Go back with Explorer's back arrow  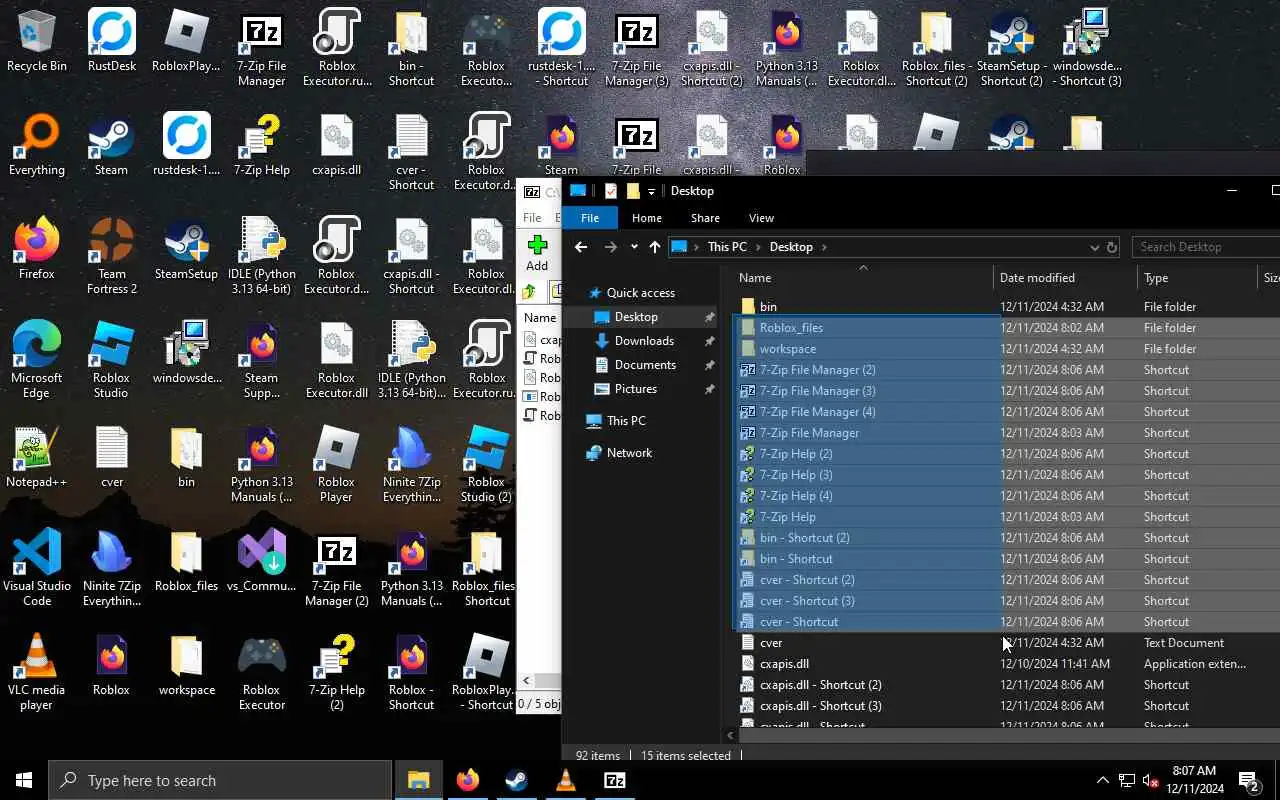tap(581, 247)
